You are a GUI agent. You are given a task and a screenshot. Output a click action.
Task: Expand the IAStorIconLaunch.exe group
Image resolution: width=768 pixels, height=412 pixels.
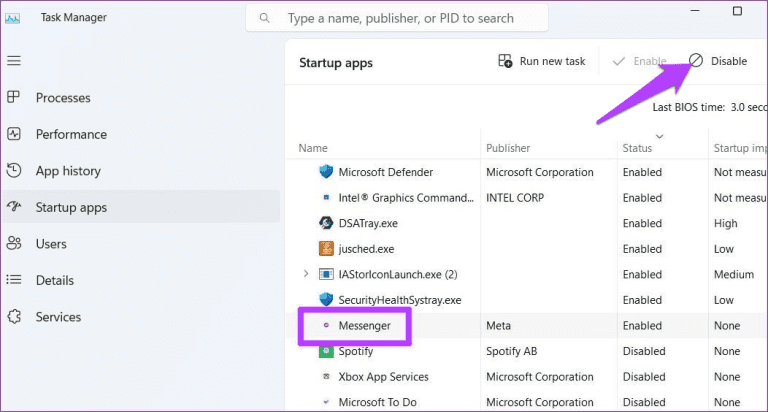pos(306,274)
